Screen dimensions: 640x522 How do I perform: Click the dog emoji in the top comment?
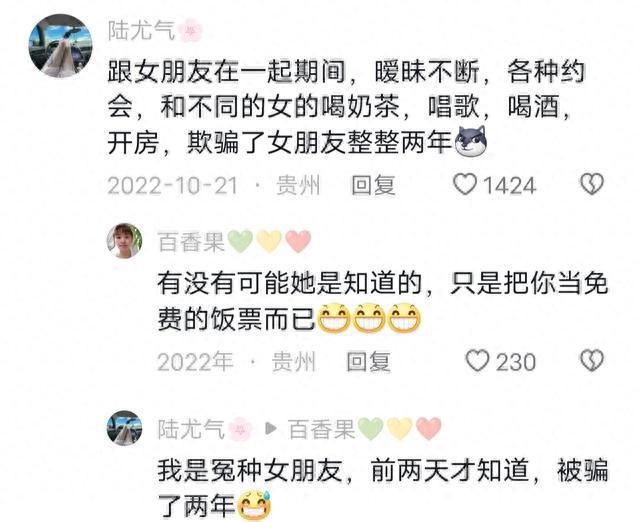(471, 142)
